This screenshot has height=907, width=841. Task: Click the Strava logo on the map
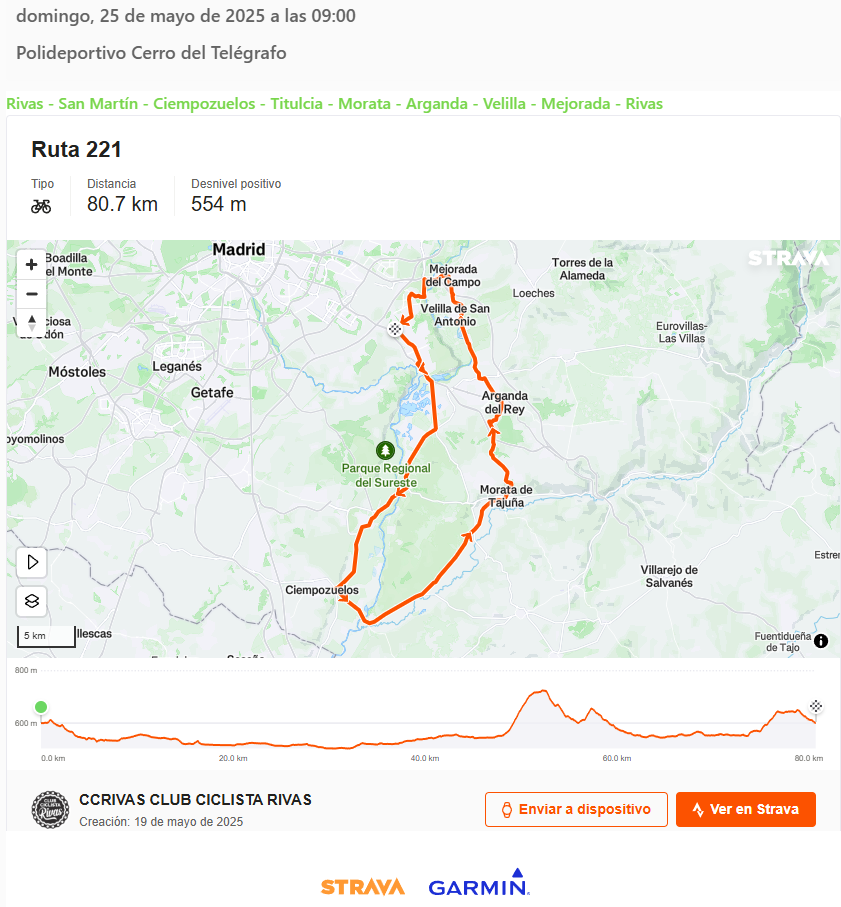788,258
